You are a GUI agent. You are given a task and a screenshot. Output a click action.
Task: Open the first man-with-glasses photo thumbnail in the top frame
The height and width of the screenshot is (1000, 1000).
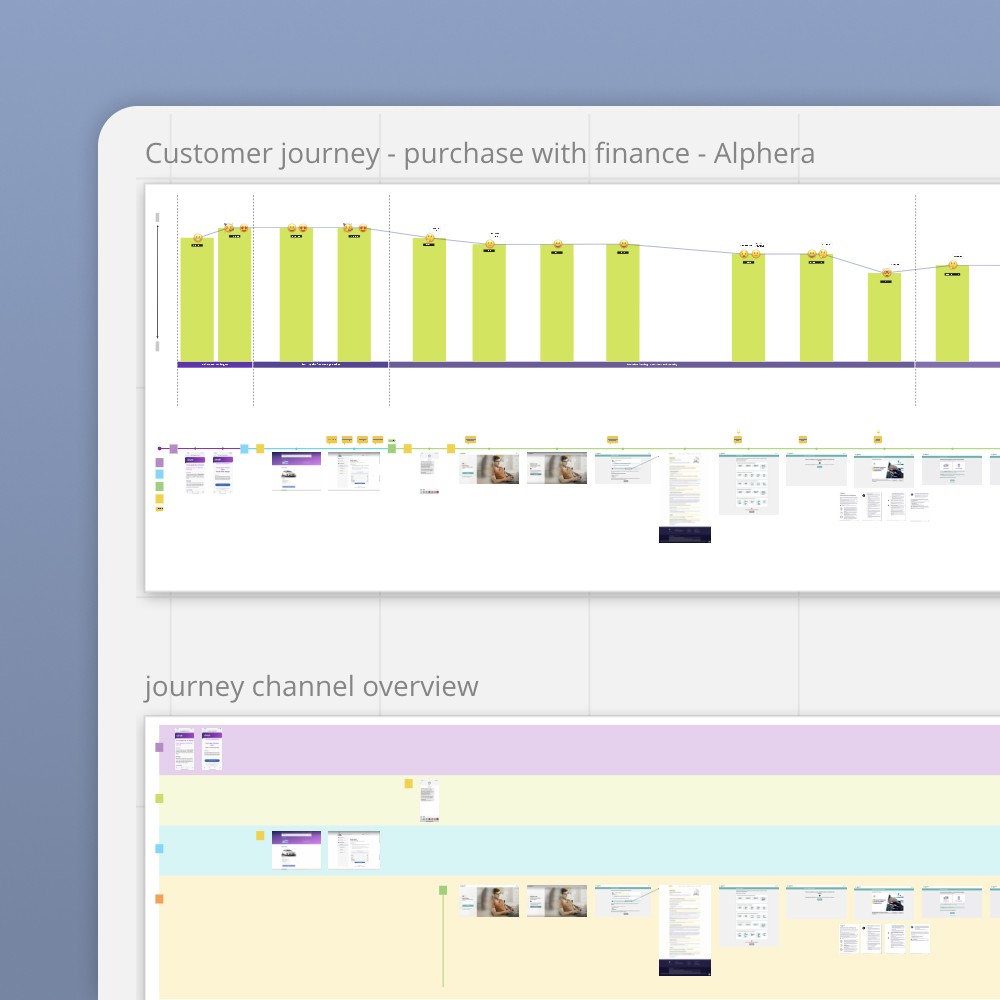pos(489,469)
